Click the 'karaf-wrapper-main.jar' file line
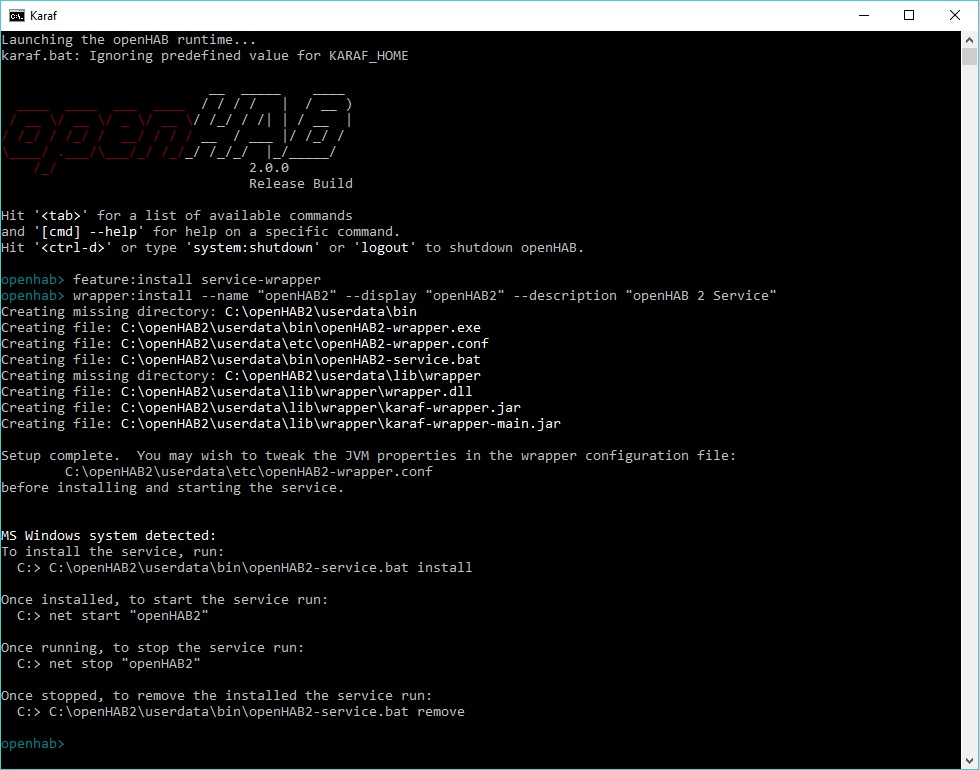The width and height of the screenshot is (979, 770). point(281,423)
